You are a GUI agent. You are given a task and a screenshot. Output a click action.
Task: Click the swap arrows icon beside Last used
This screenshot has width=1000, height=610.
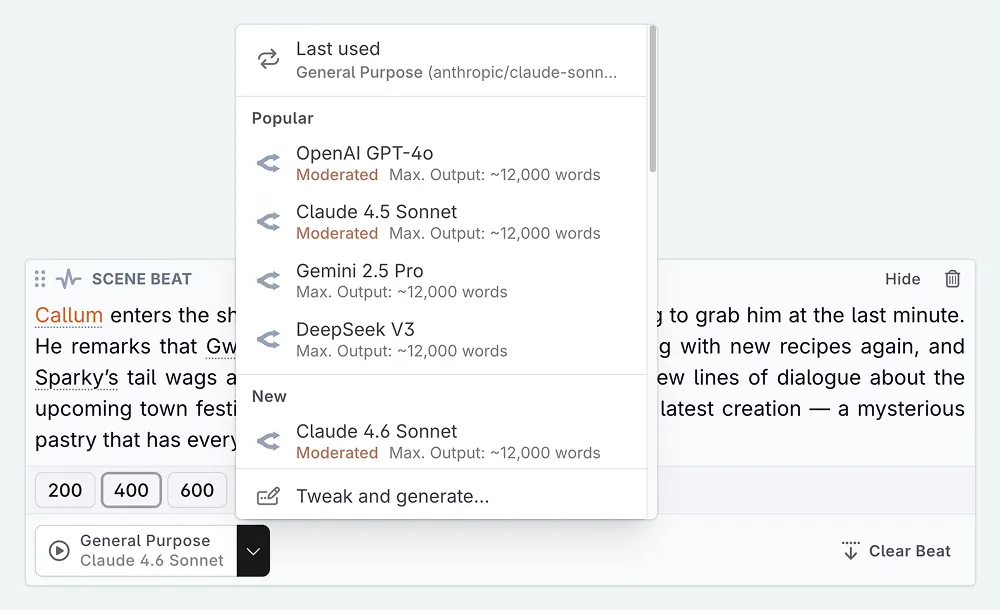[268, 59]
